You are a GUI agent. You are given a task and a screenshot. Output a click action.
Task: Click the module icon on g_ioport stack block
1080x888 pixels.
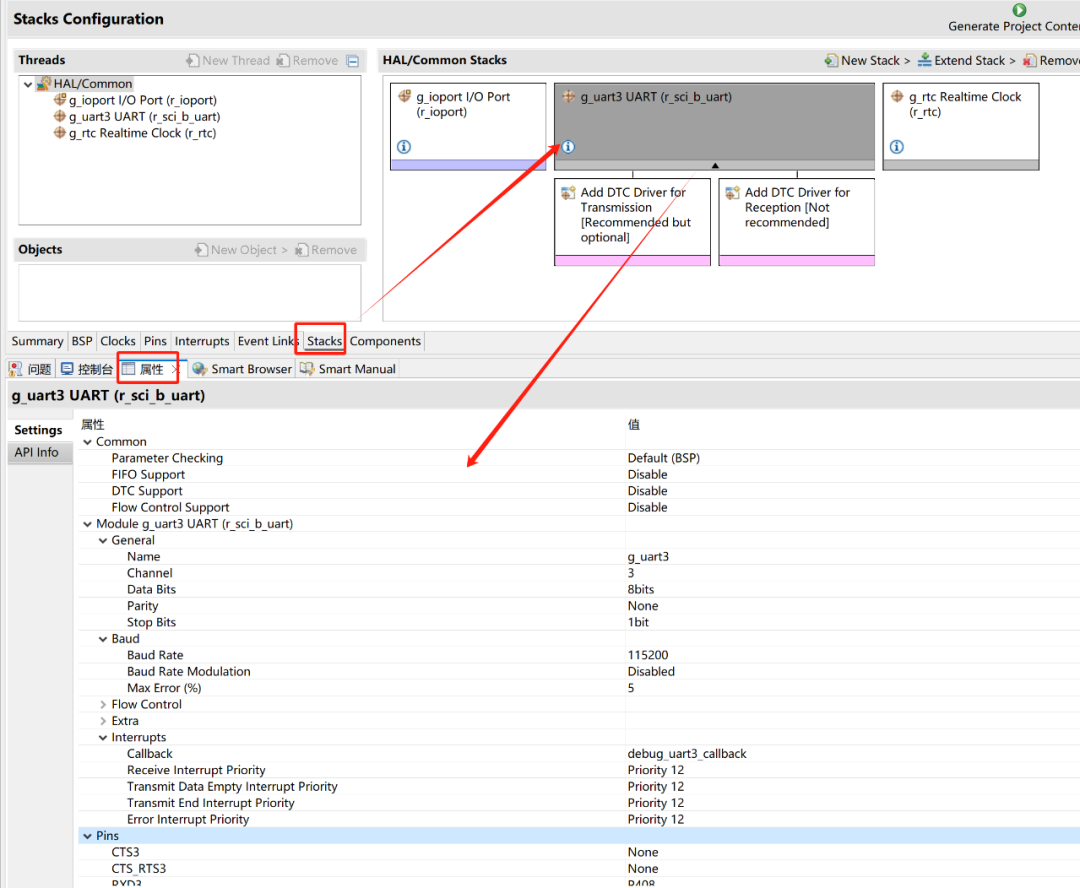[x=404, y=96]
